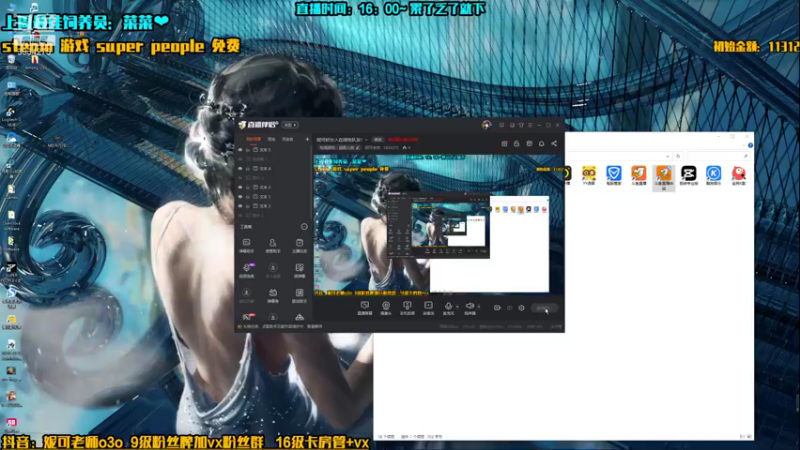Screen dimensions: 800x450
Task: Open the Logitech desktop icon
Action: (11, 117)
